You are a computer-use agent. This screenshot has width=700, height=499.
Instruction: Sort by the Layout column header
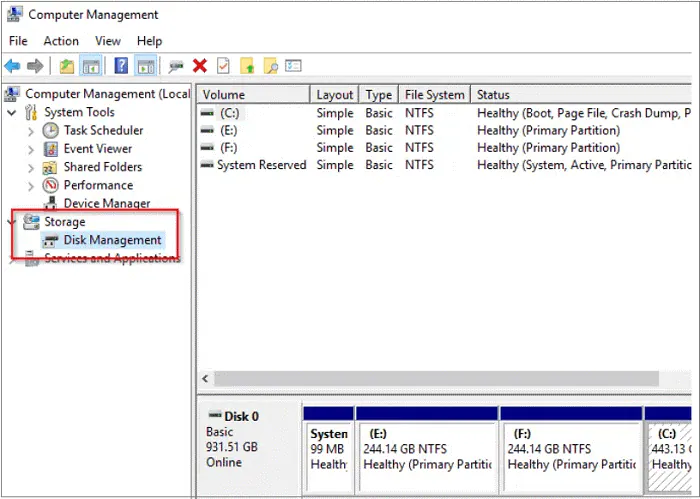click(x=334, y=95)
